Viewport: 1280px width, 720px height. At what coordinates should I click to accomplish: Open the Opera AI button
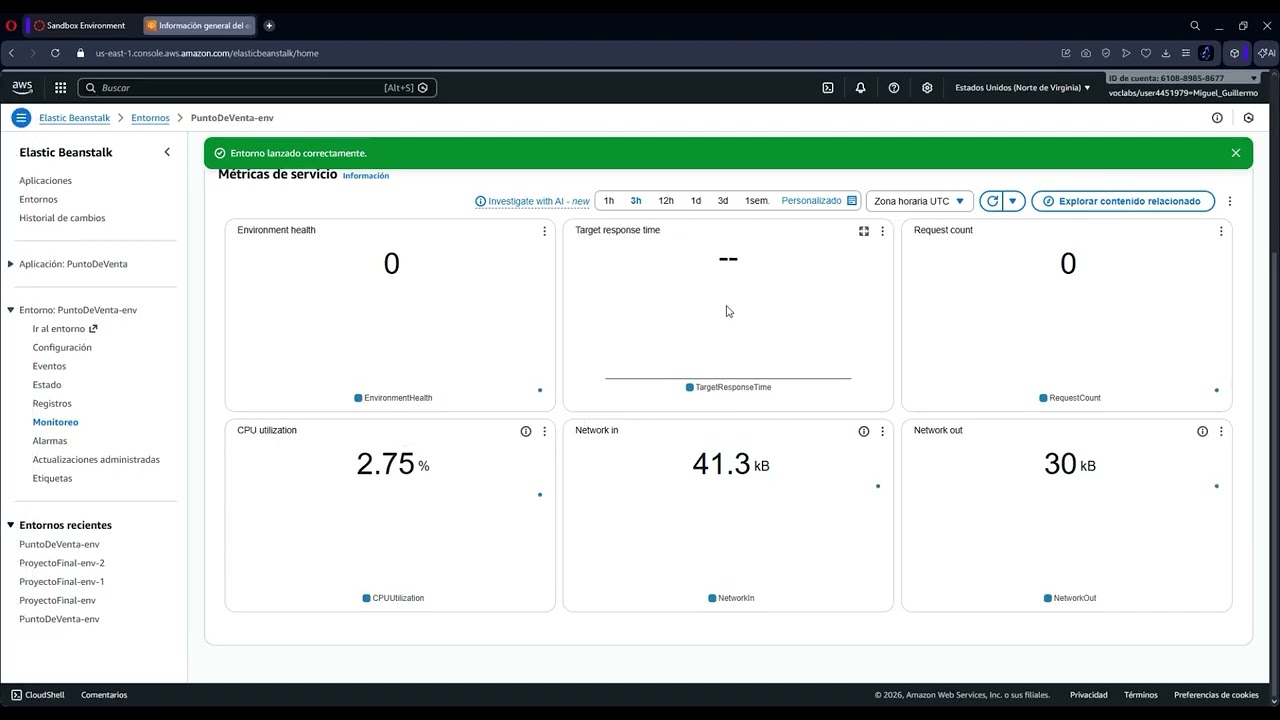click(1266, 53)
